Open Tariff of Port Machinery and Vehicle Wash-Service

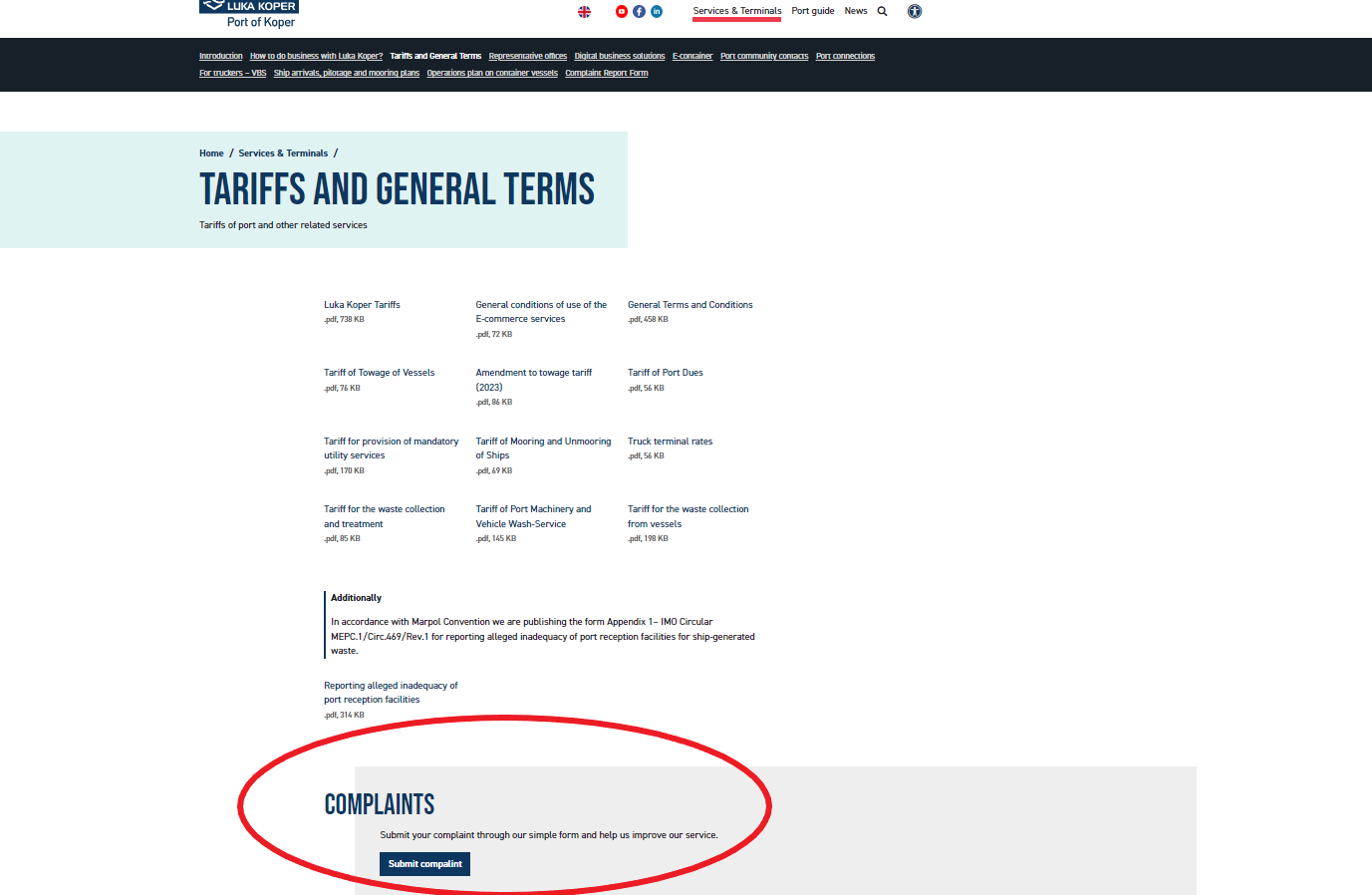coord(533,516)
